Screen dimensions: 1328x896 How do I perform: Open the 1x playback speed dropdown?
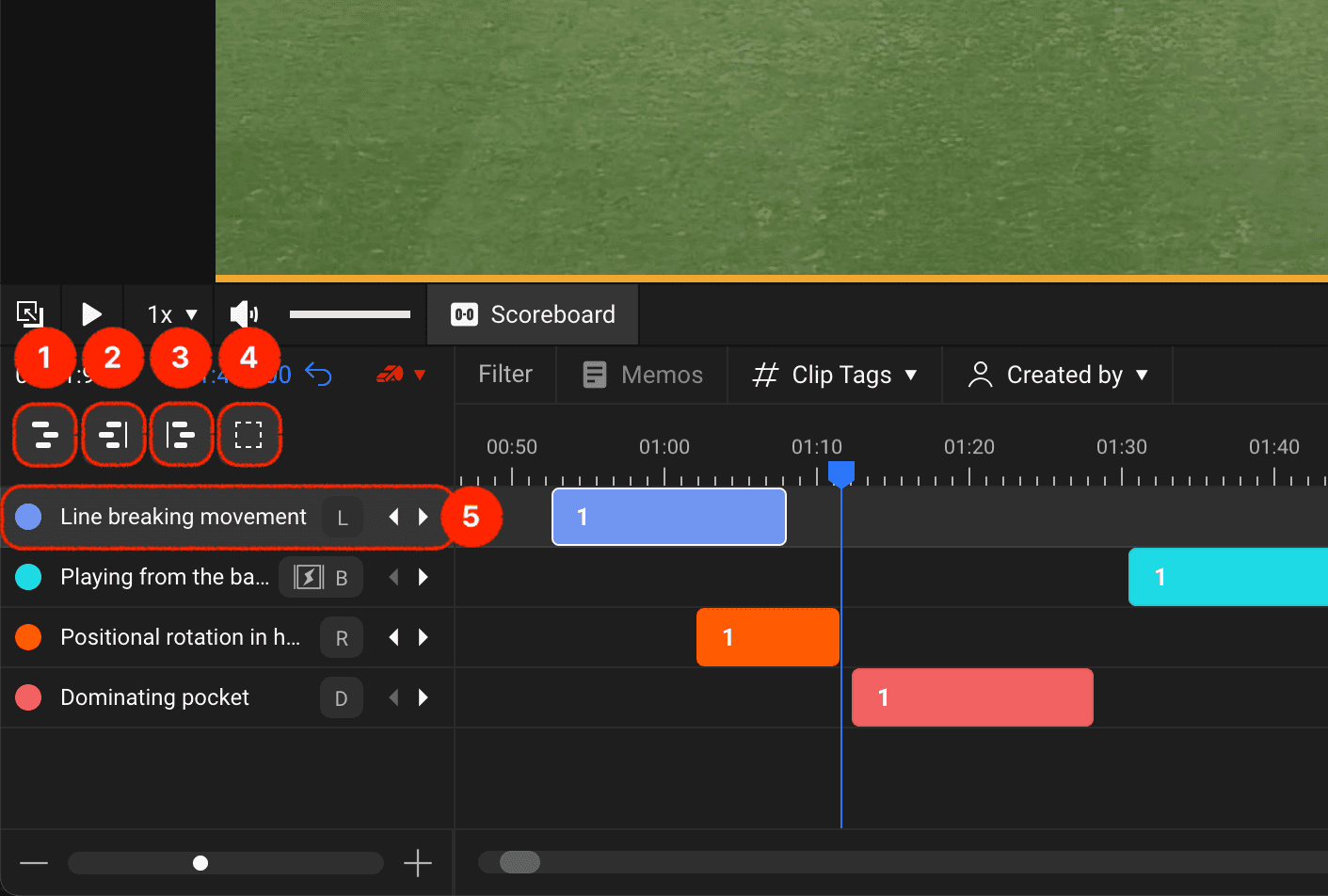coord(172,314)
